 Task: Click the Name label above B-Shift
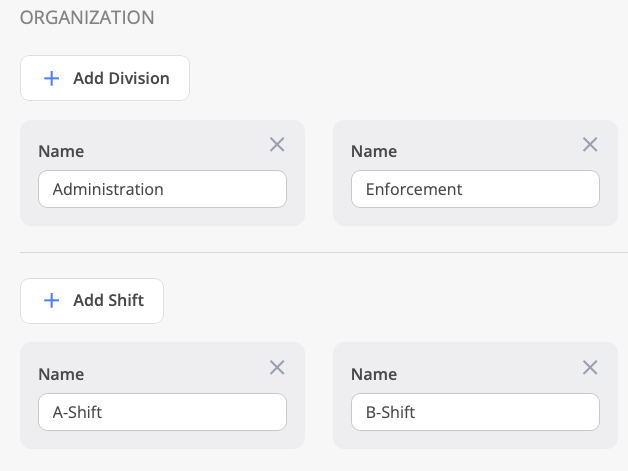[374, 375]
